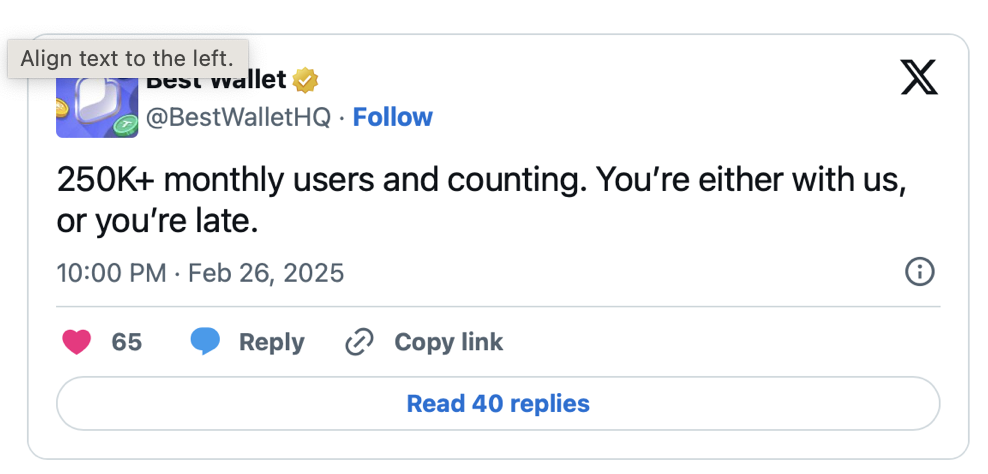Choose the Reply text label

pyautogui.click(x=272, y=342)
